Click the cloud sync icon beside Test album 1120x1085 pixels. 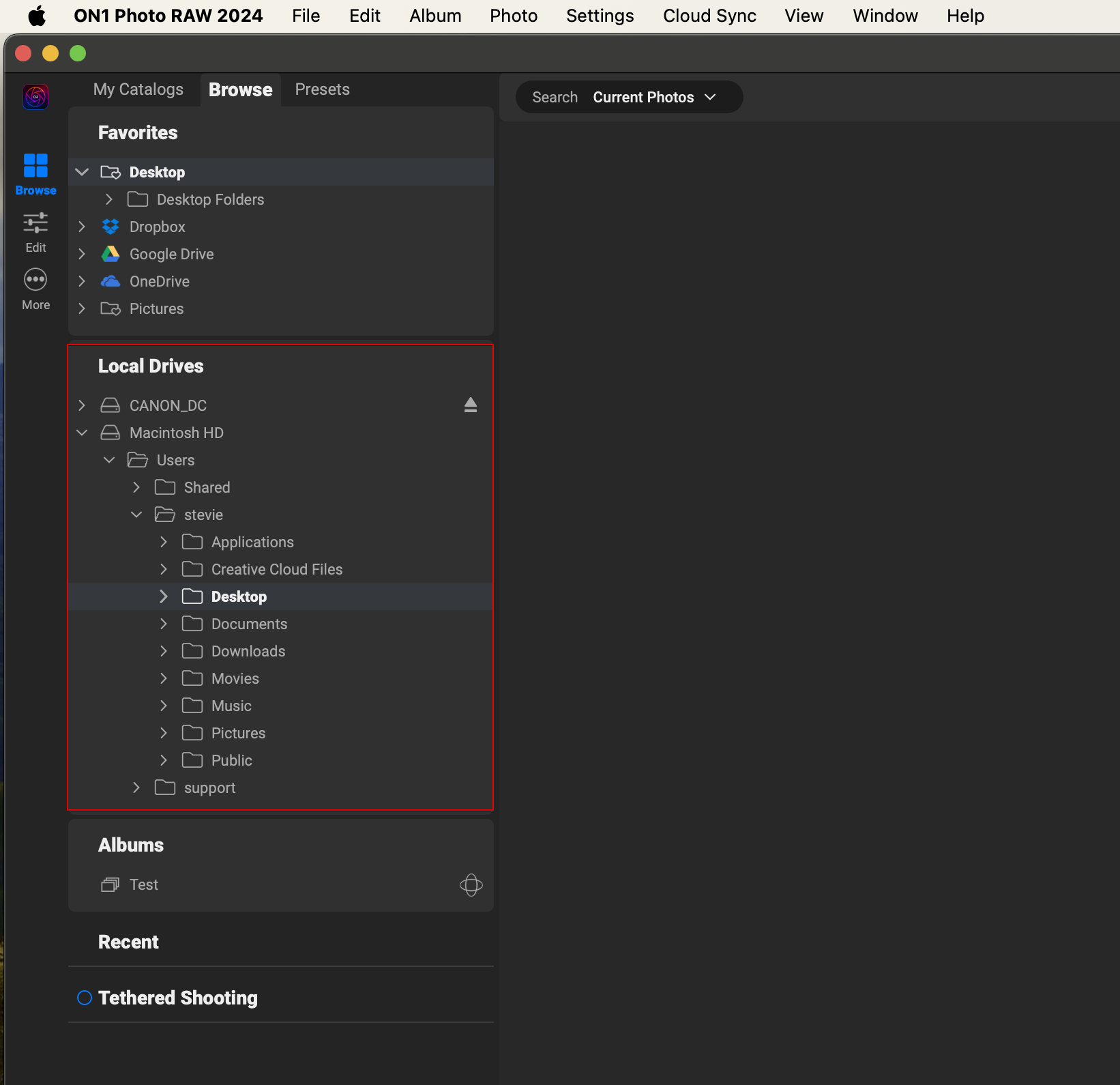pyautogui.click(x=471, y=885)
